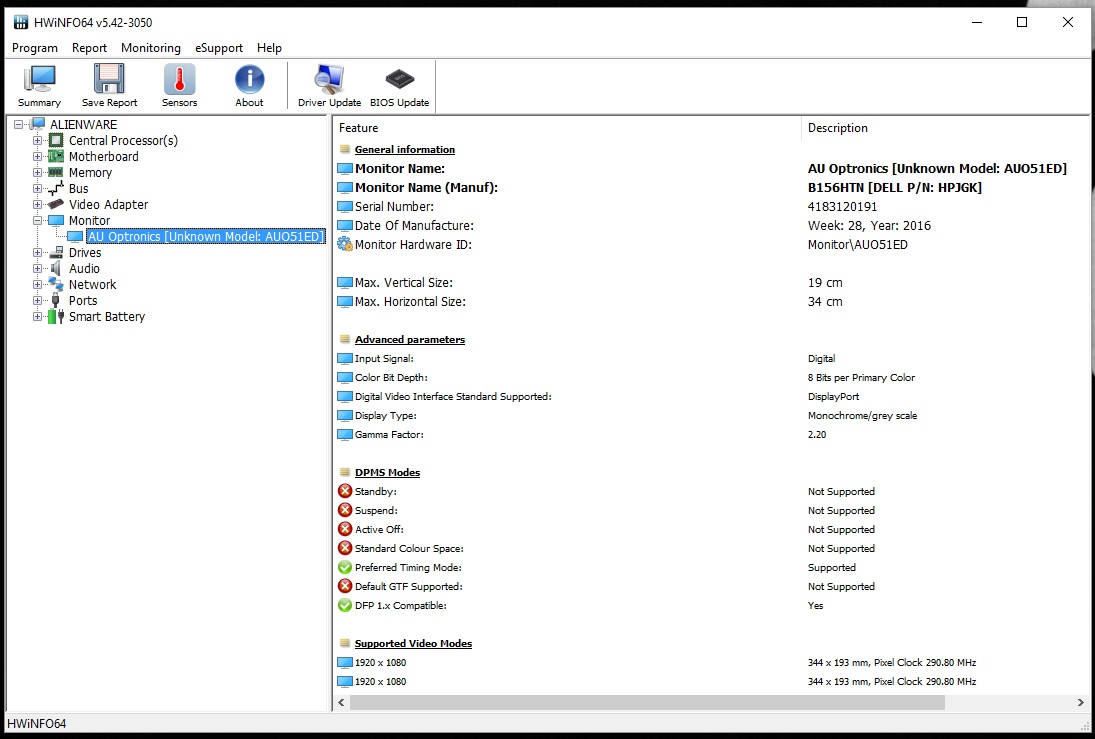Click the DPMS Modes heading

pos(387,472)
